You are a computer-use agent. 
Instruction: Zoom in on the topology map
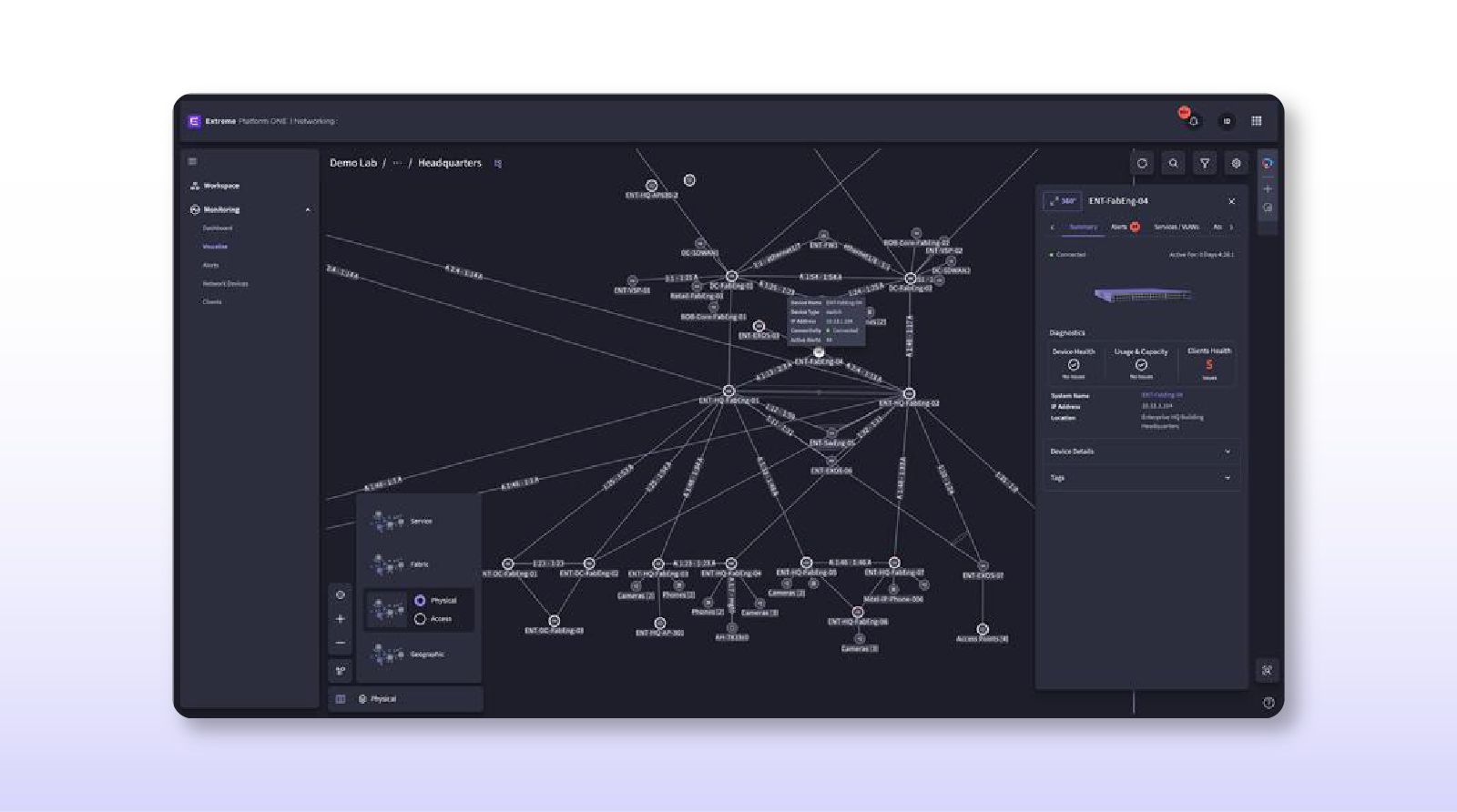[341, 619]
